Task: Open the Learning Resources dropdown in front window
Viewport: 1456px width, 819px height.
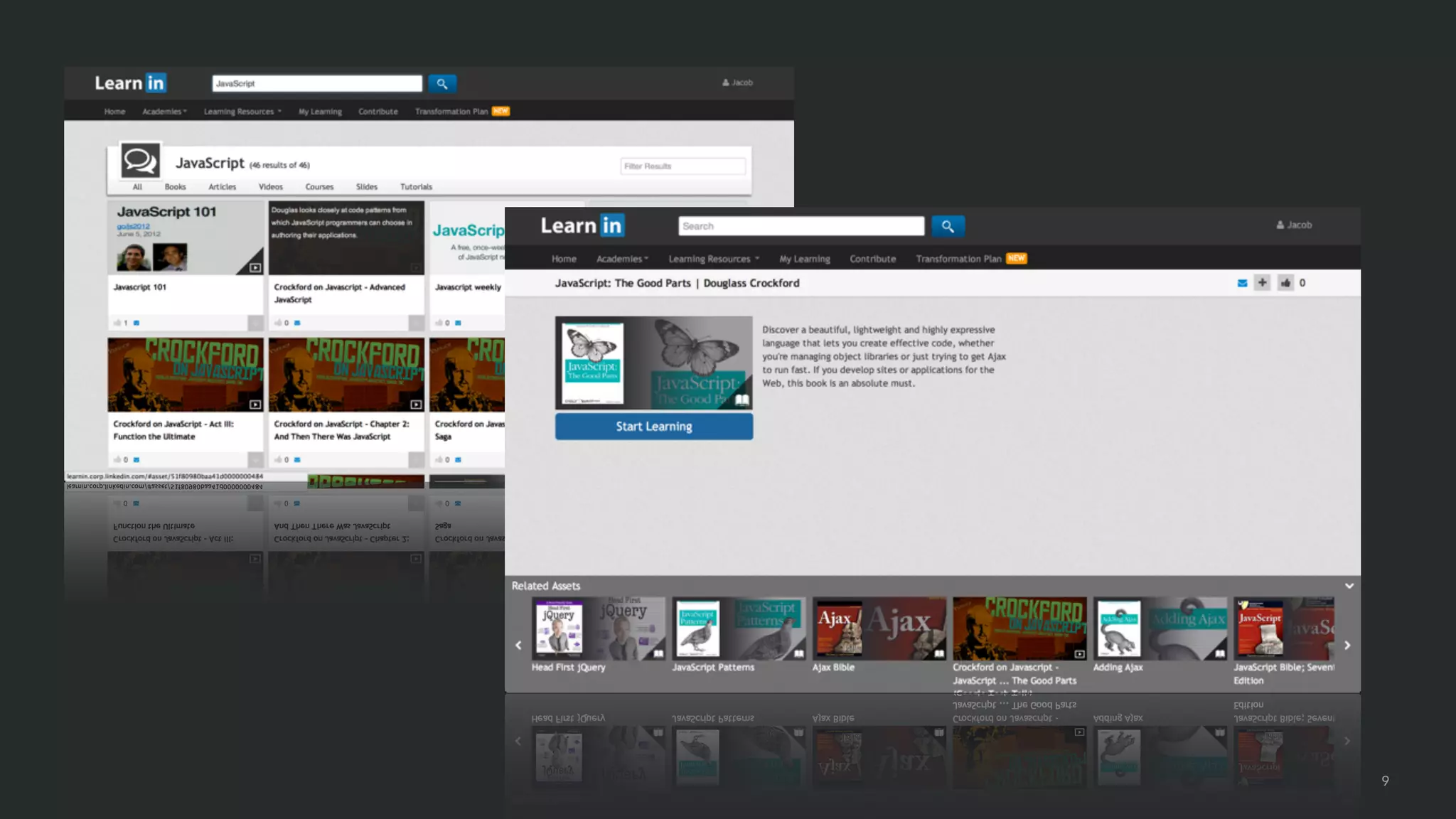Action: (x=713, y=259)
